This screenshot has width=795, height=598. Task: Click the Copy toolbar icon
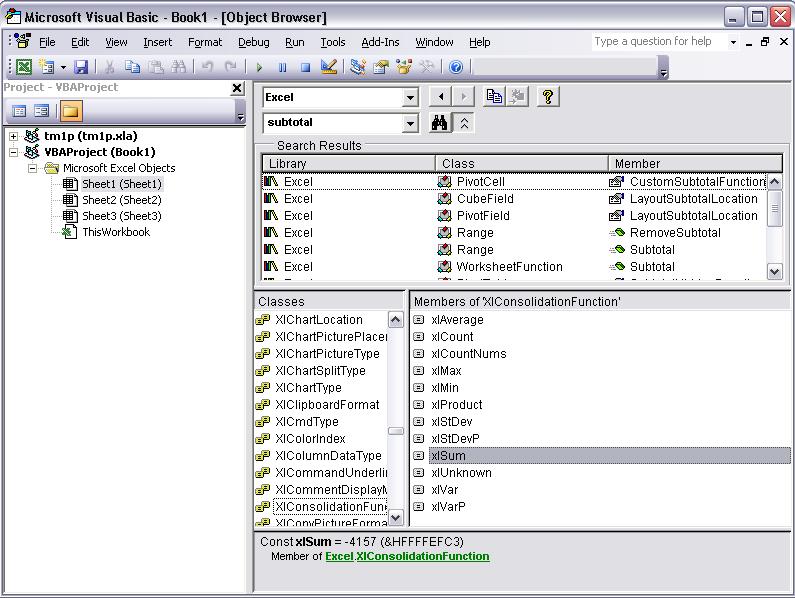click(132, 66)
